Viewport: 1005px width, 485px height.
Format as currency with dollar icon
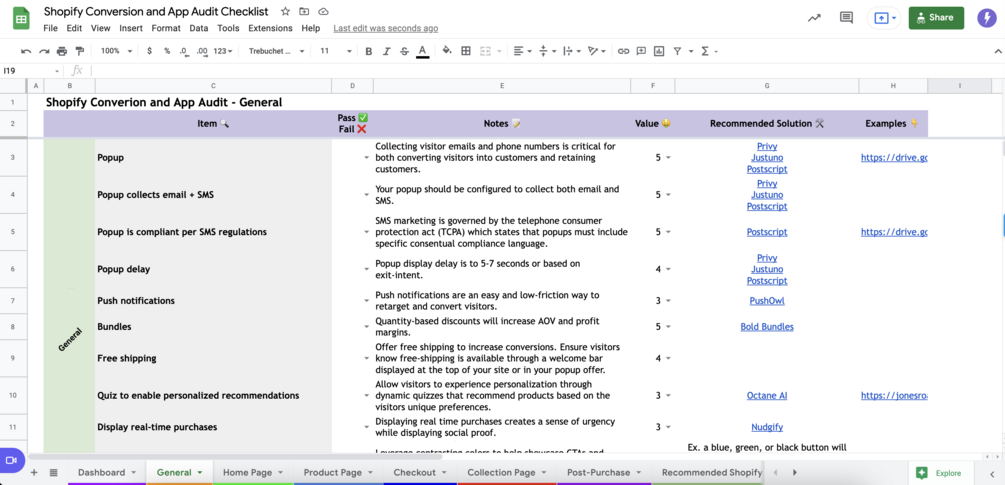pyautogui.click(x=149, y=51)
